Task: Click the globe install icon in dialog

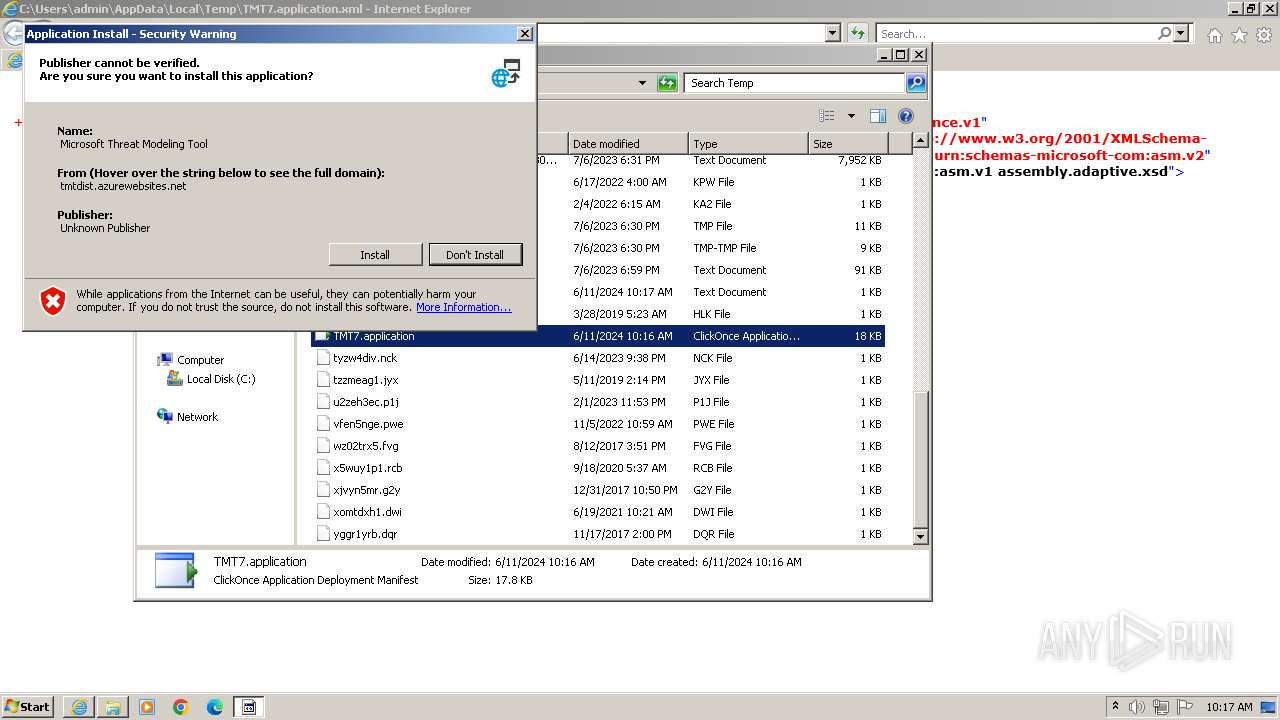Action: pos(506,73)
